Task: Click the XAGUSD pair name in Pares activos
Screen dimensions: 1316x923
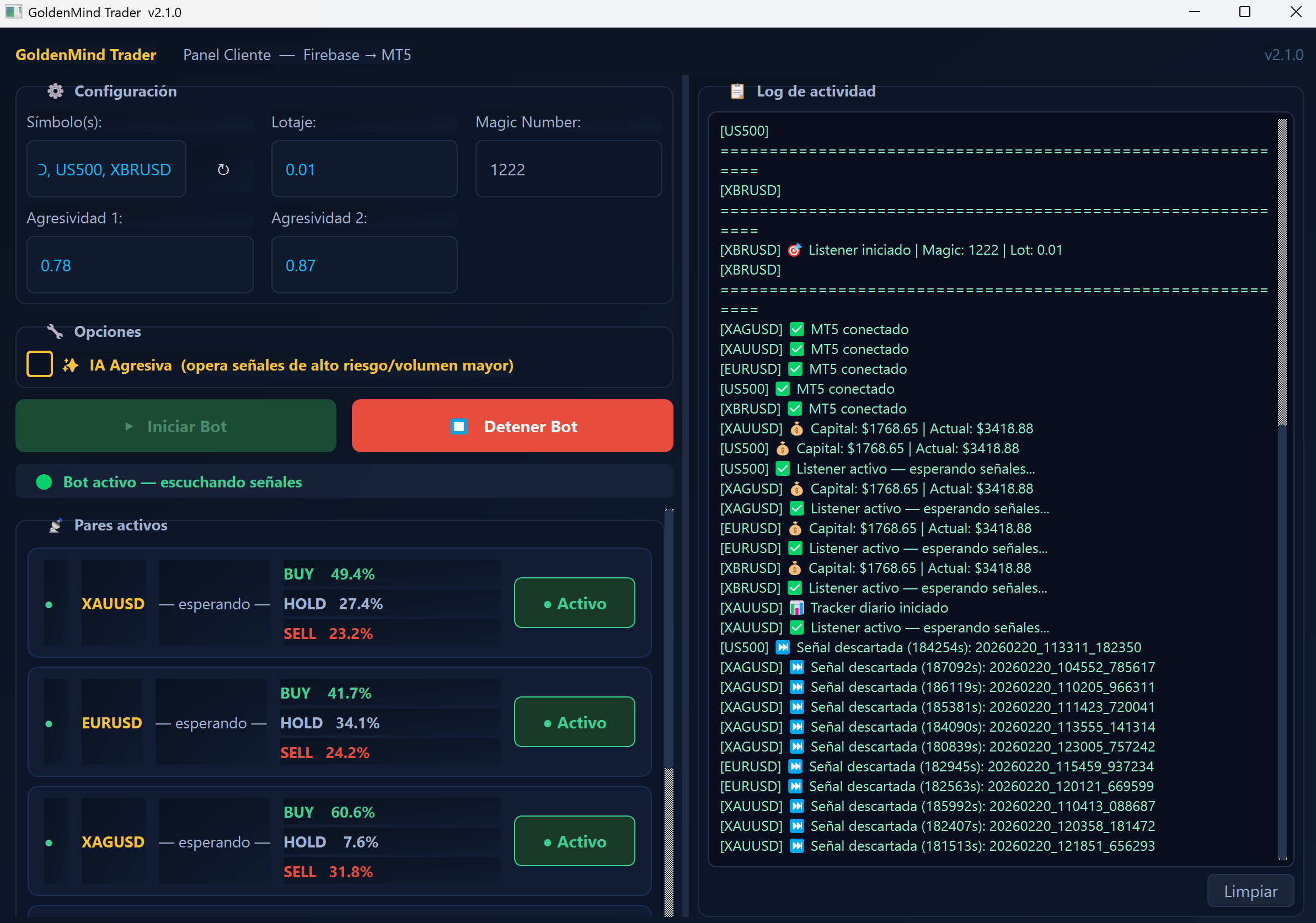Action: [113, 842]
